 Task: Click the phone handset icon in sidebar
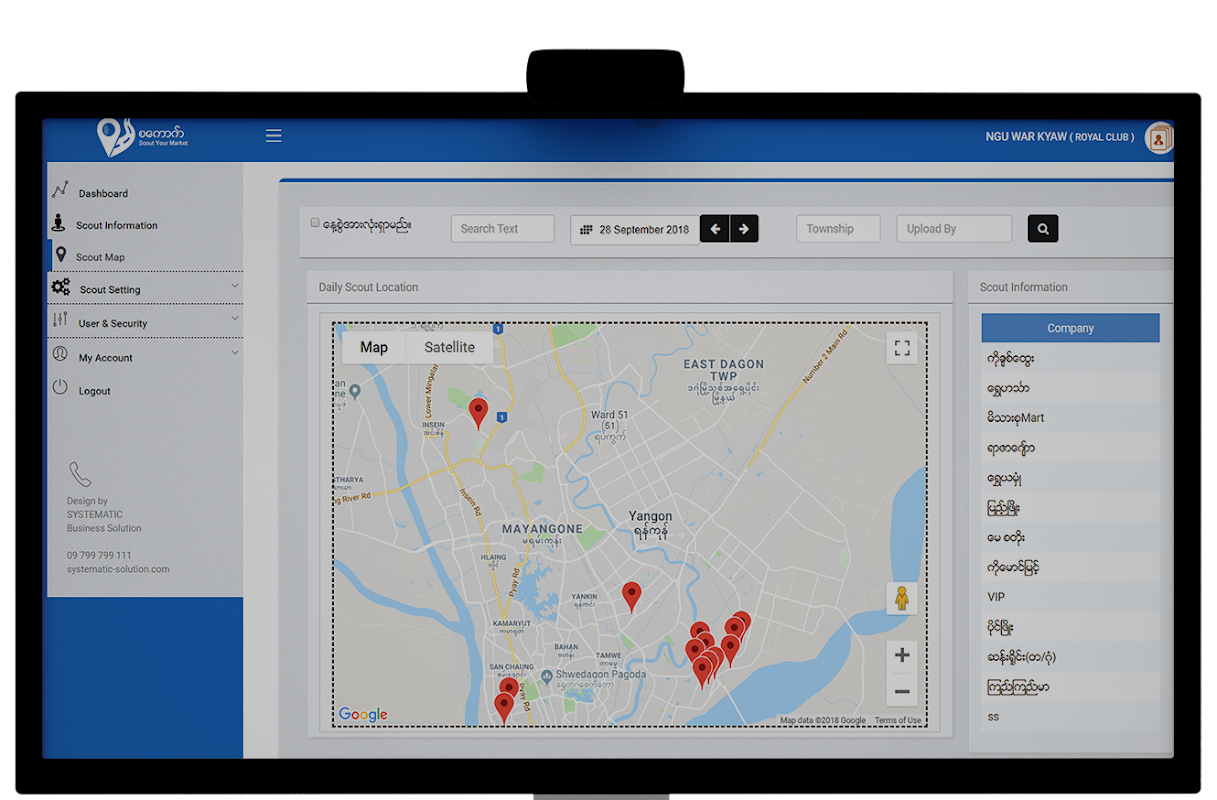(x=79, y=474)
